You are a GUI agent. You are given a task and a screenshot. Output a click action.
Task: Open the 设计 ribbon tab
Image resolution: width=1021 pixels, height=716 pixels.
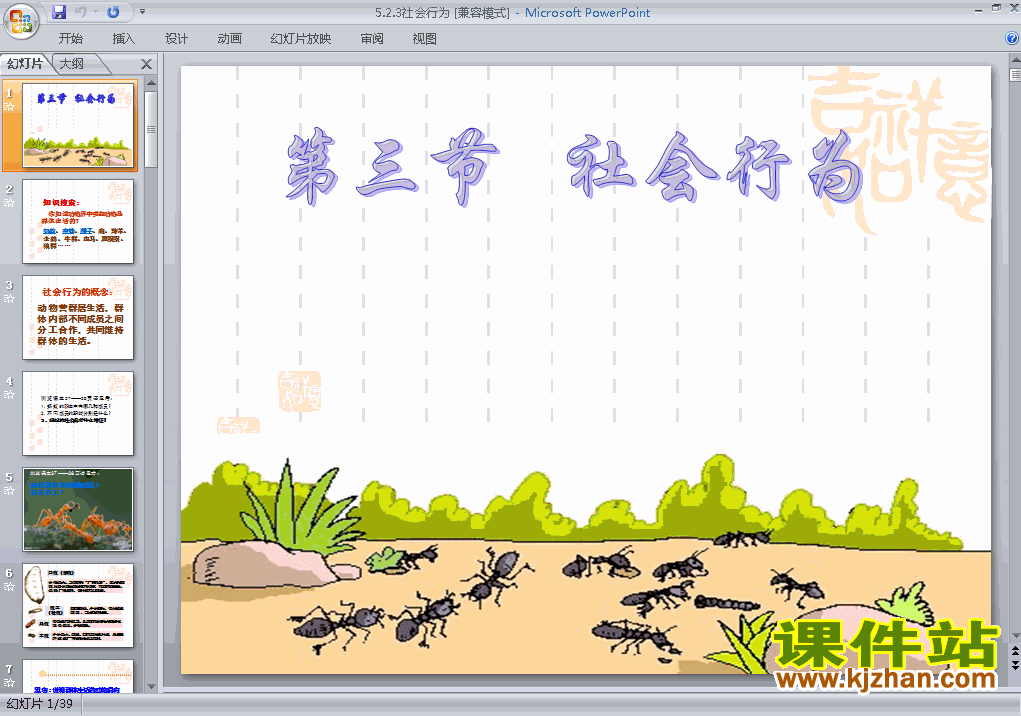[176, 38]
